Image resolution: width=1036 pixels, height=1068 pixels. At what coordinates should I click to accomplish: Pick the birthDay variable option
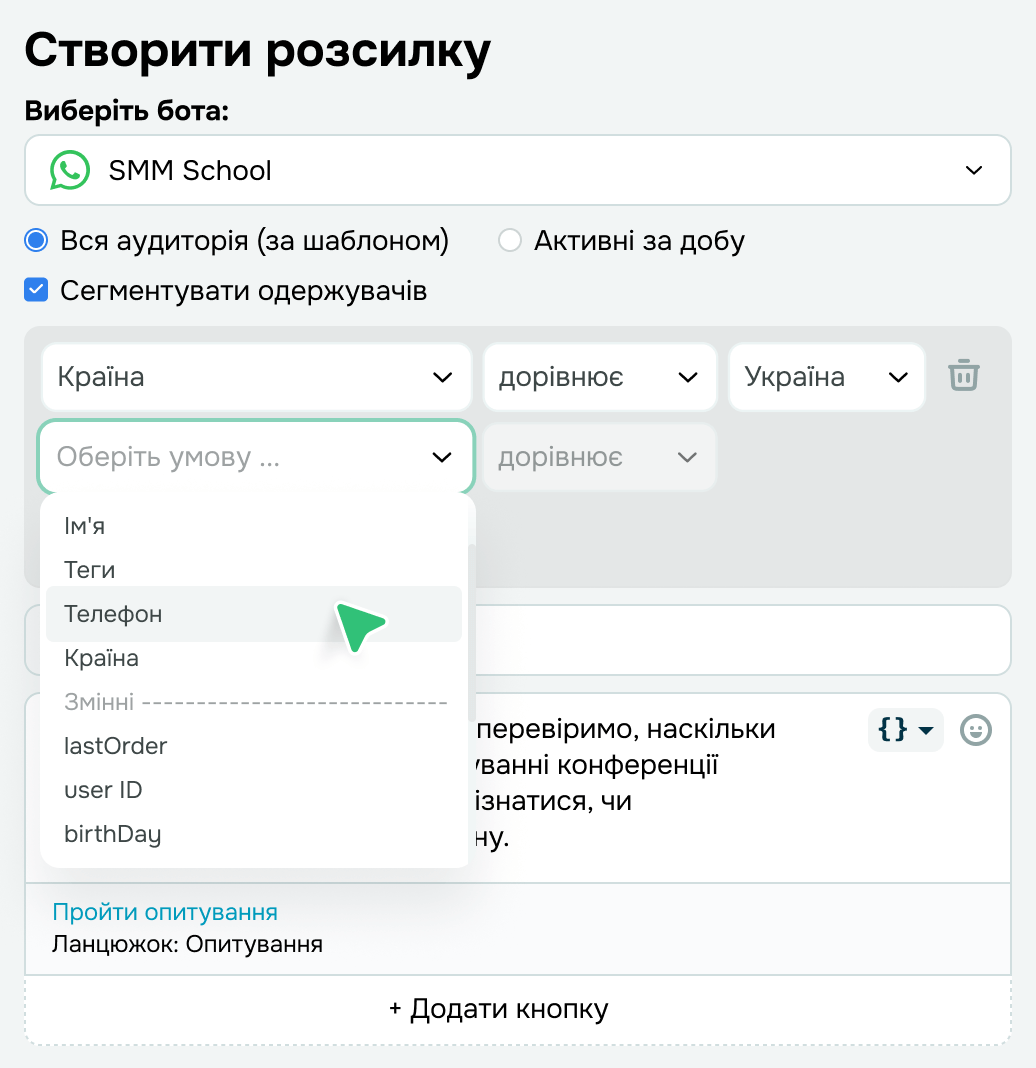tap(113, 834)
